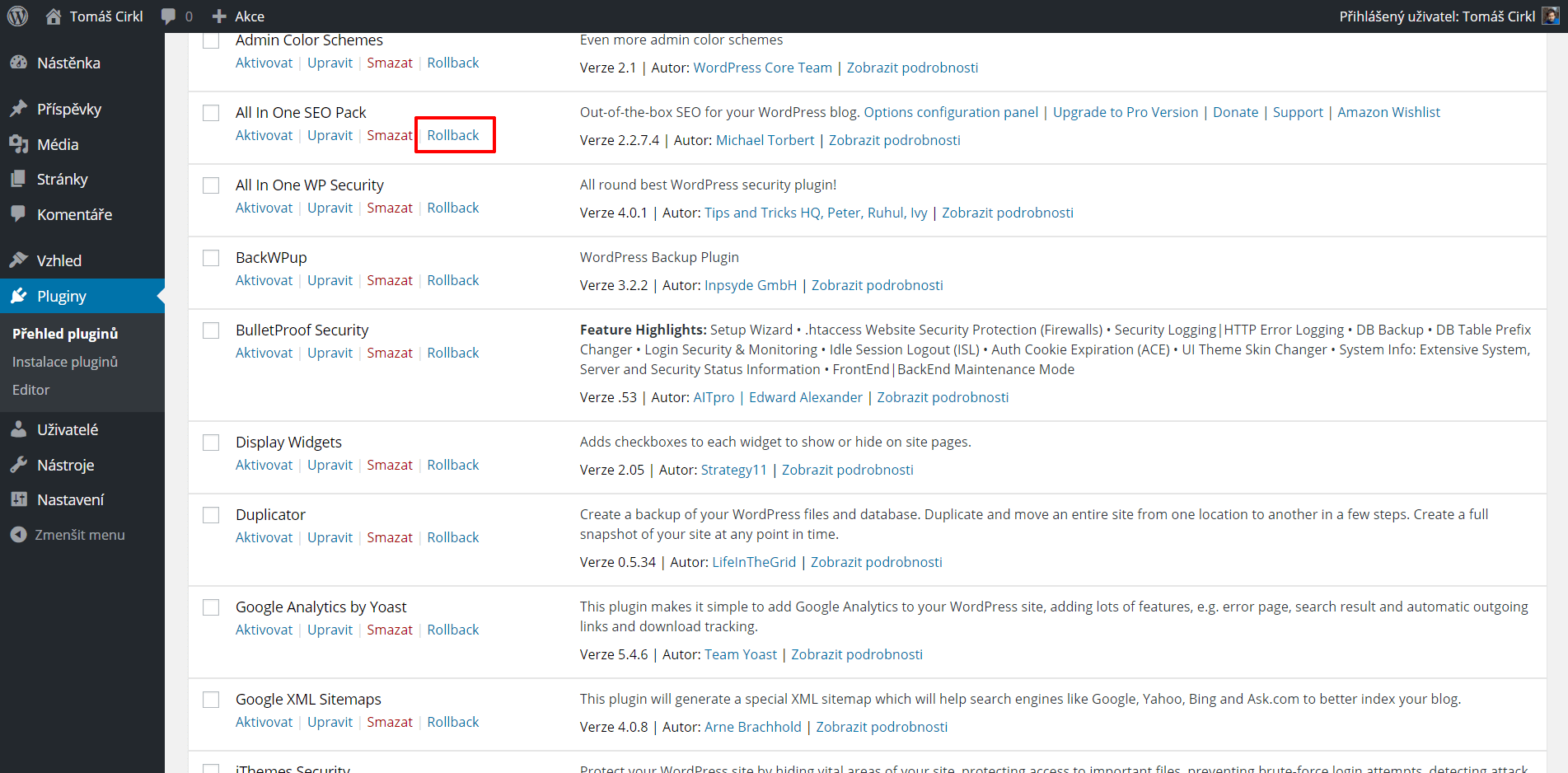Open Instalace pluginů submenu
The width and height of the screenshot is (1568, 773).
coord(65,362)
